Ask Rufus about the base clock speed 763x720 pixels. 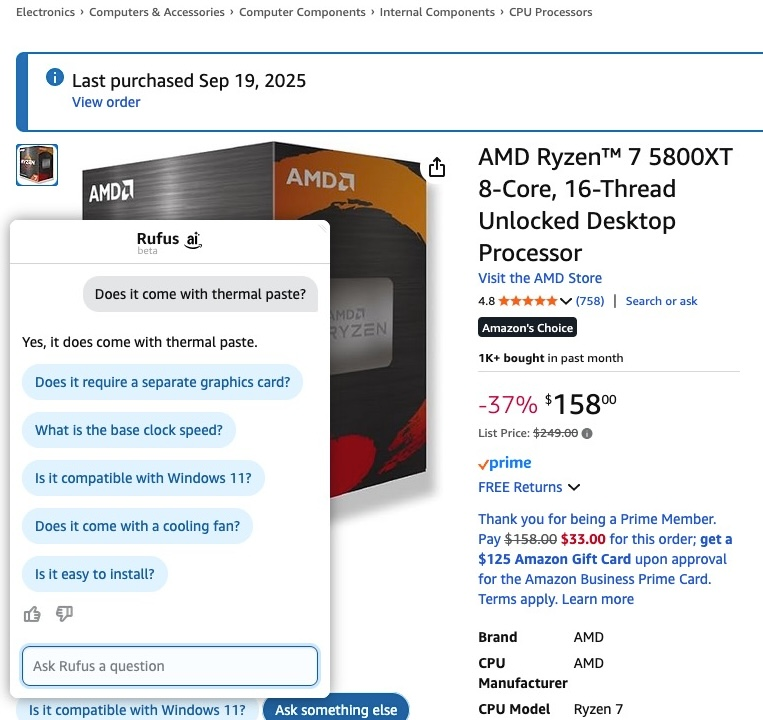129,430
